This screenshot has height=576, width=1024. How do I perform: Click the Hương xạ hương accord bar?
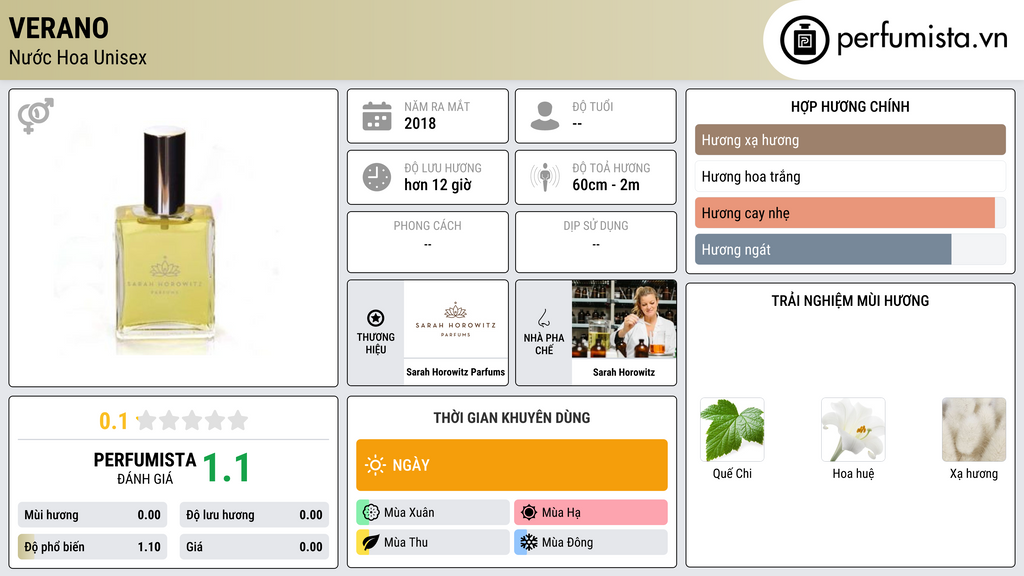point(850,140)
